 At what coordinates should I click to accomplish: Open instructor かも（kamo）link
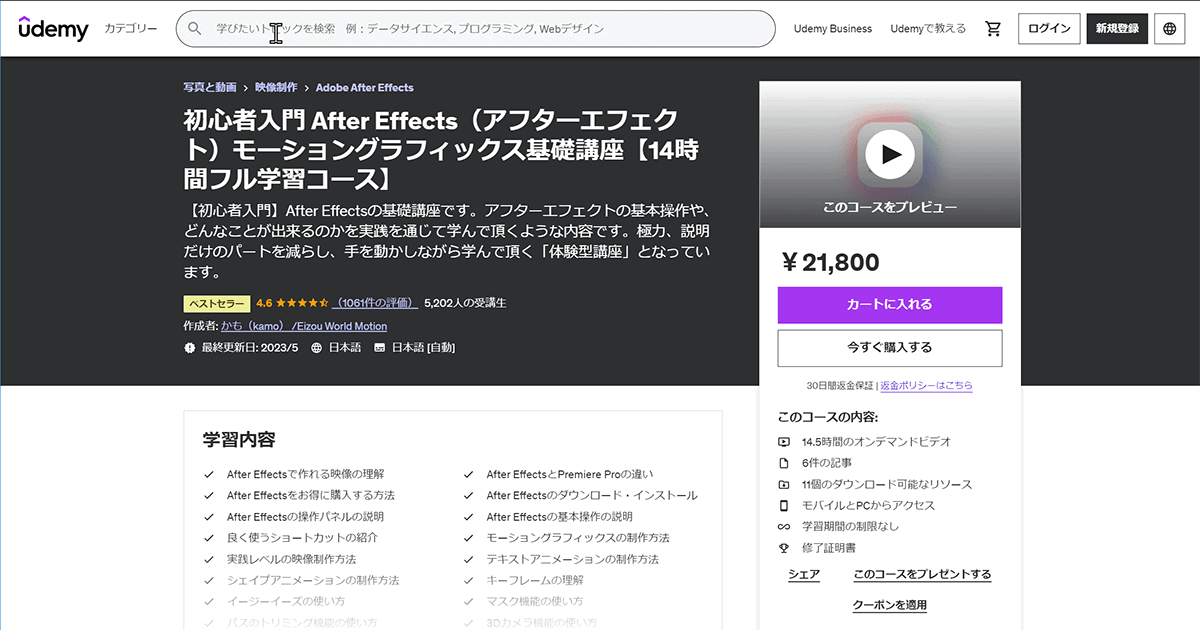304,326
